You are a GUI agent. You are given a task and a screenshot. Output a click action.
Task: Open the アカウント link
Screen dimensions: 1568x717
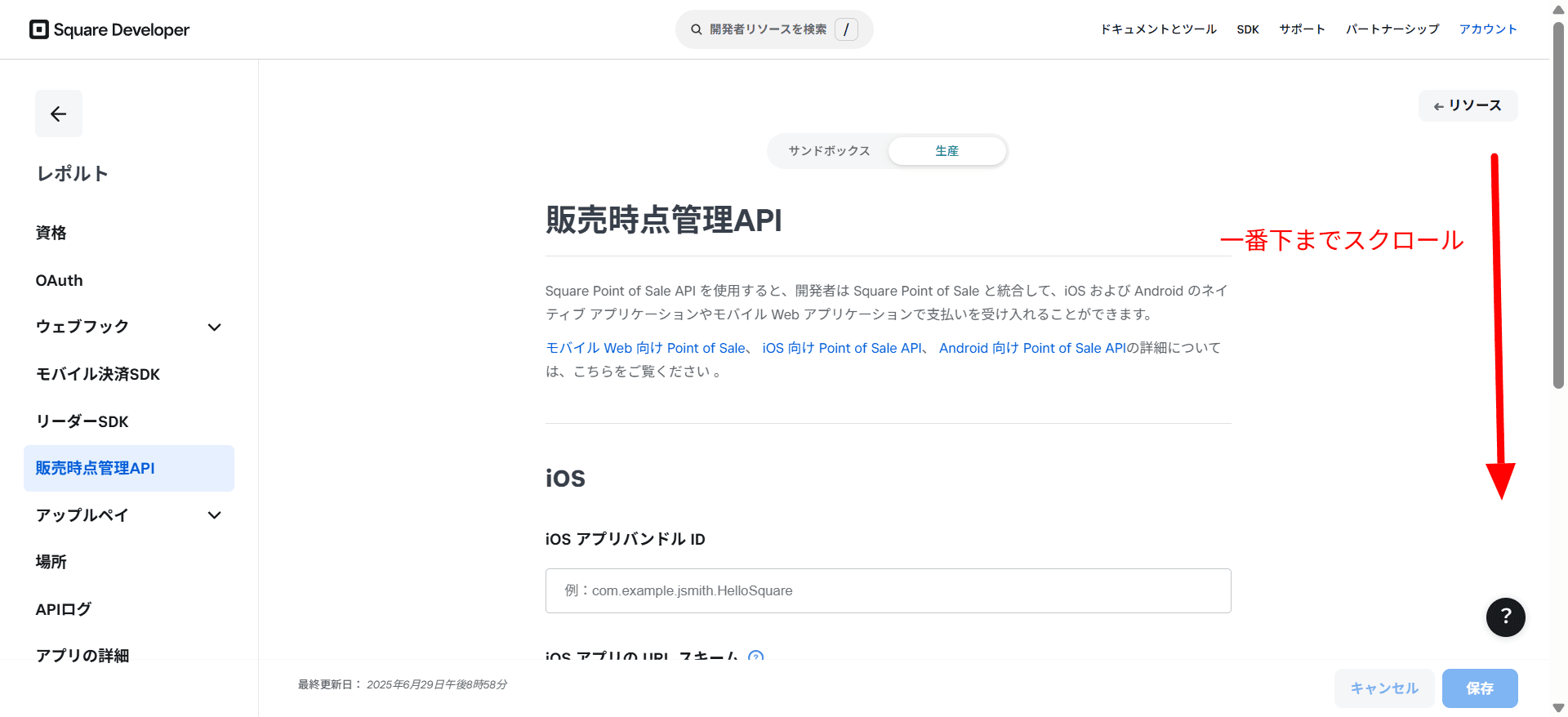1488,29
